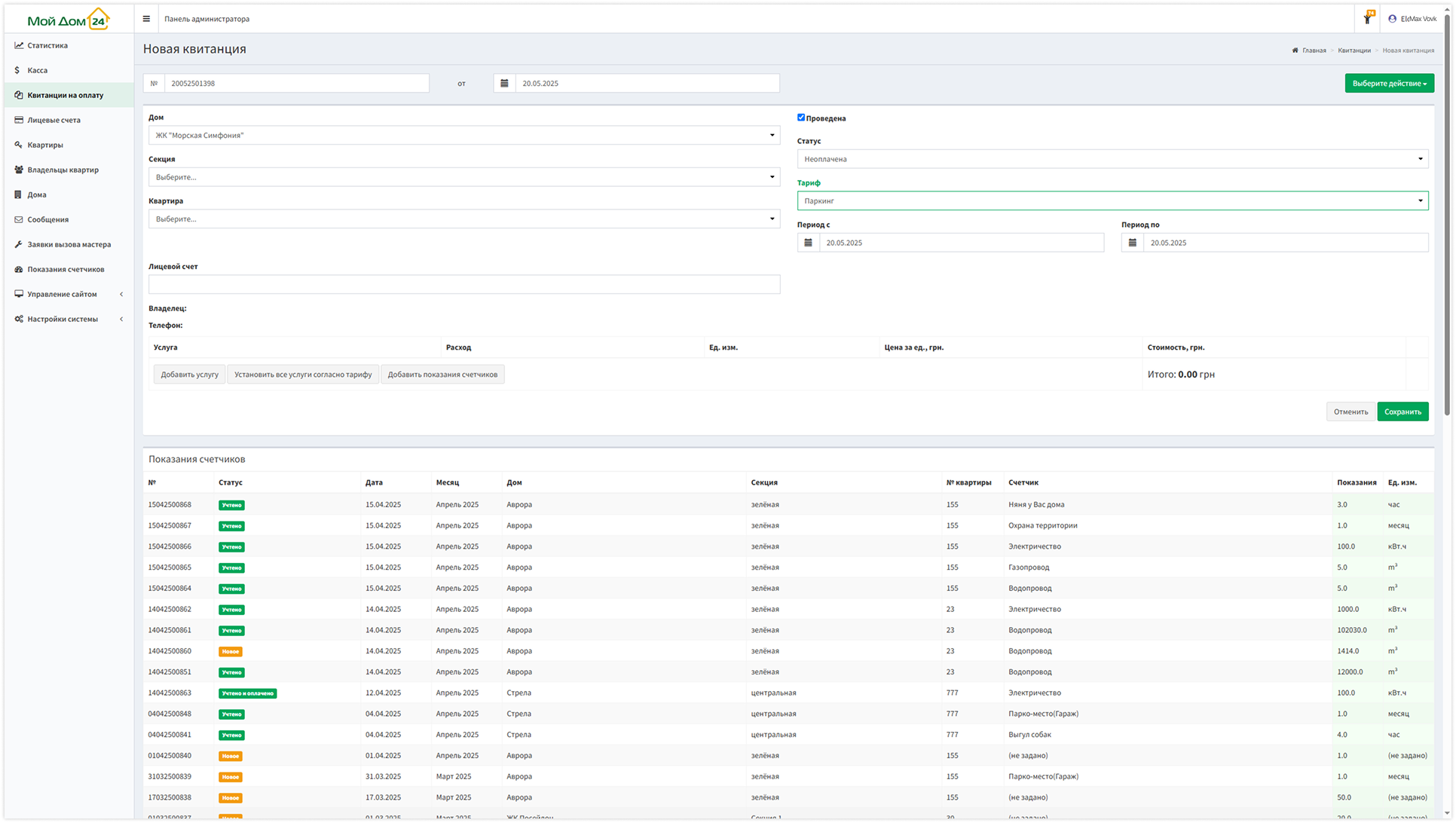Screen dimensions: 1456x823
Task: Toggle the Проведена checkbox
Action: coord(801,118)
